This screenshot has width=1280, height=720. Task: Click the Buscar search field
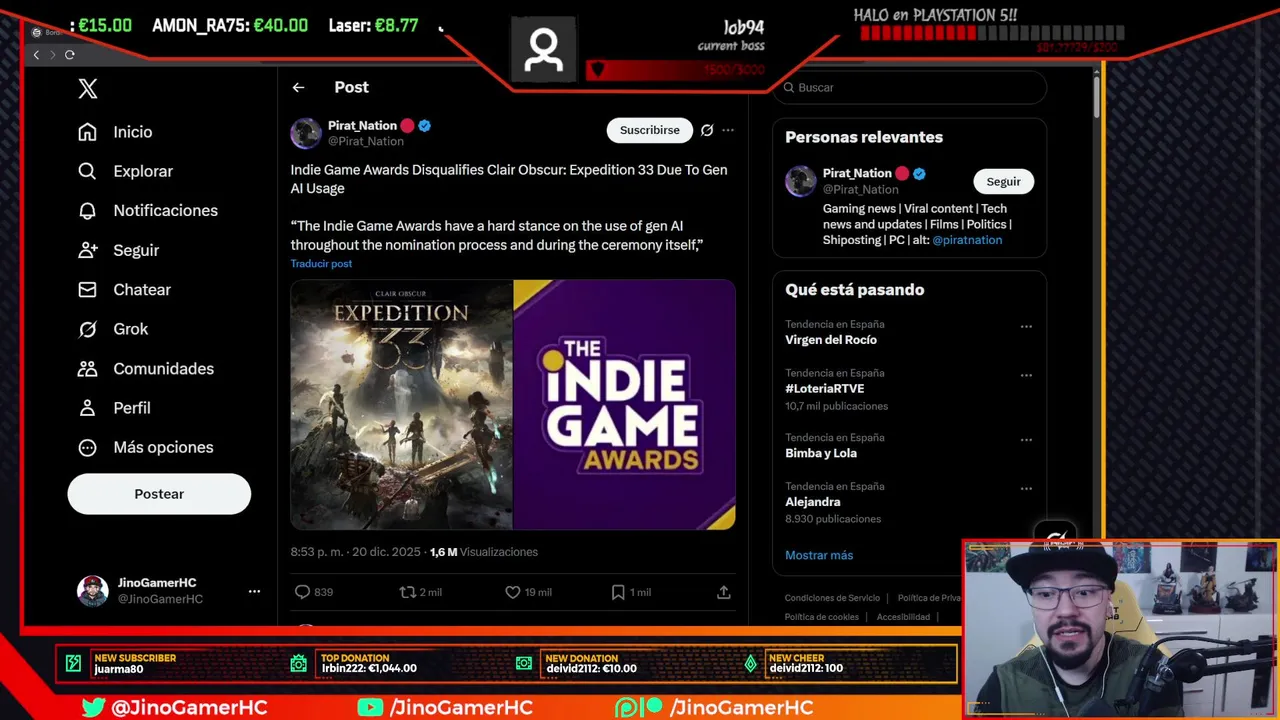910,88
